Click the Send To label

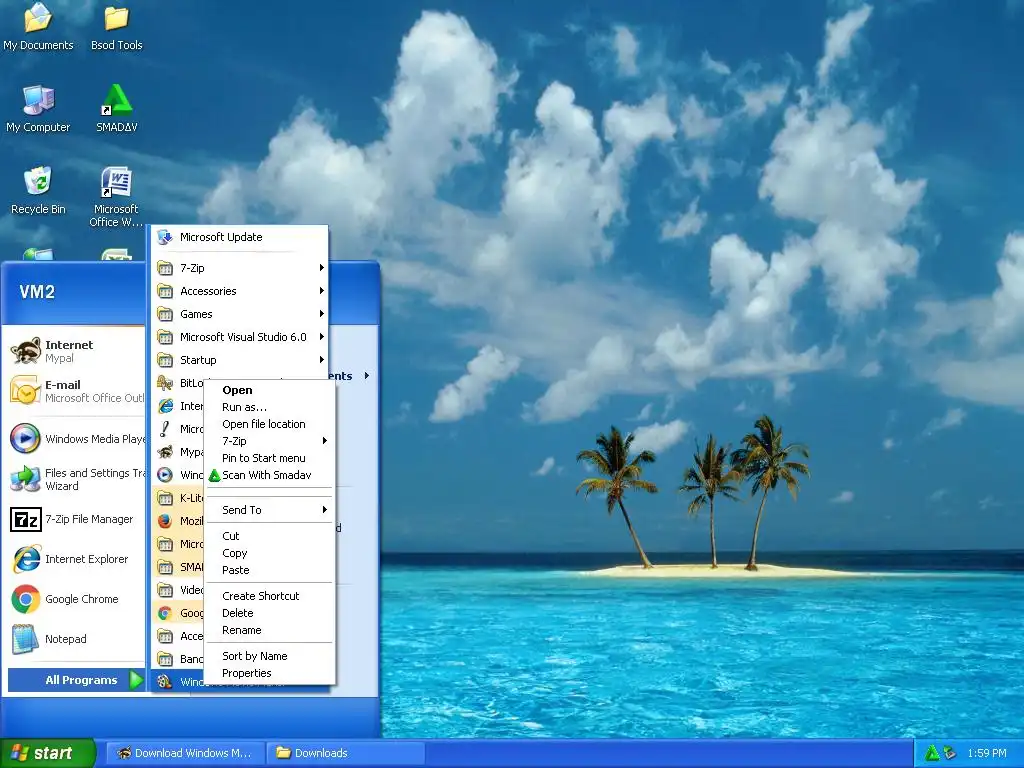242,510
